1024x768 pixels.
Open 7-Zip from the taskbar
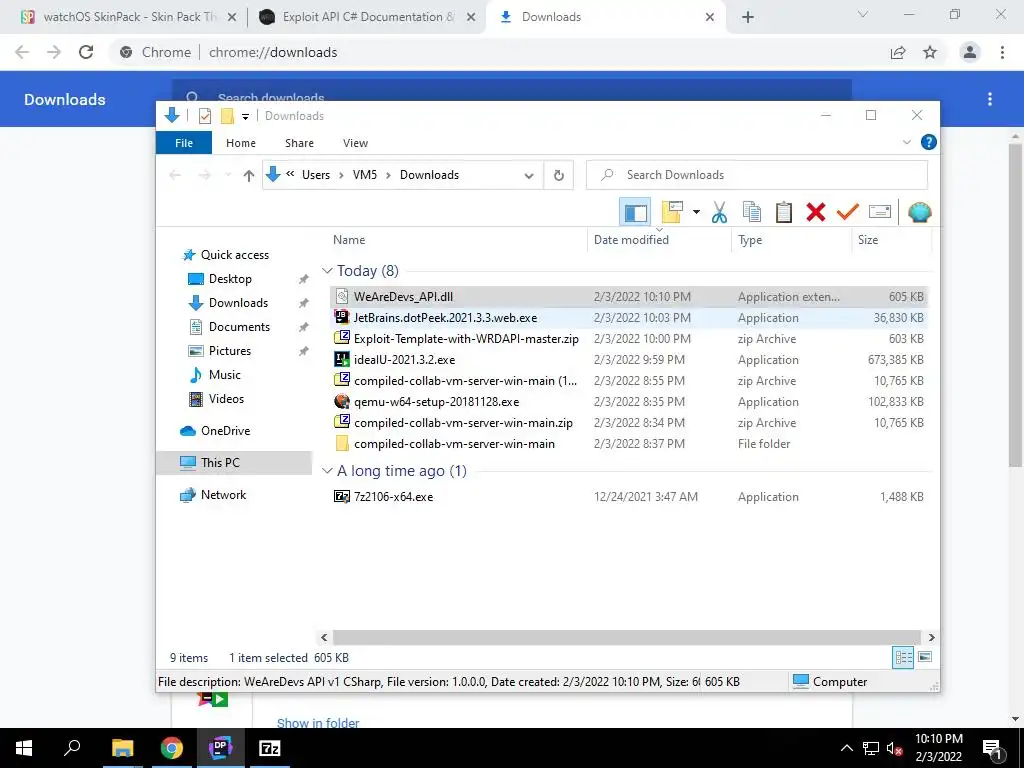tap(269, 748)
